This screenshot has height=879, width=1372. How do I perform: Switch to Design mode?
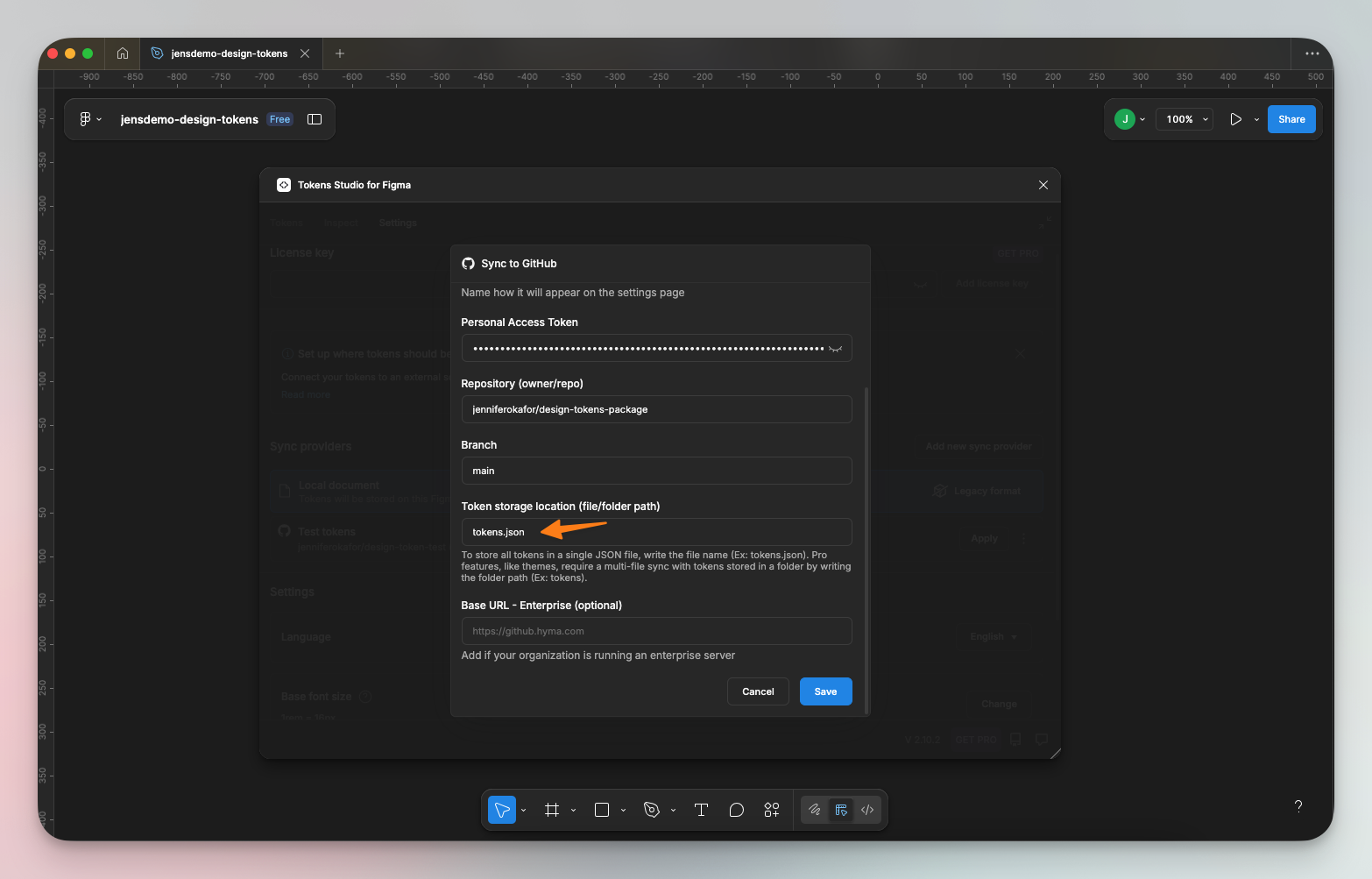841,810
